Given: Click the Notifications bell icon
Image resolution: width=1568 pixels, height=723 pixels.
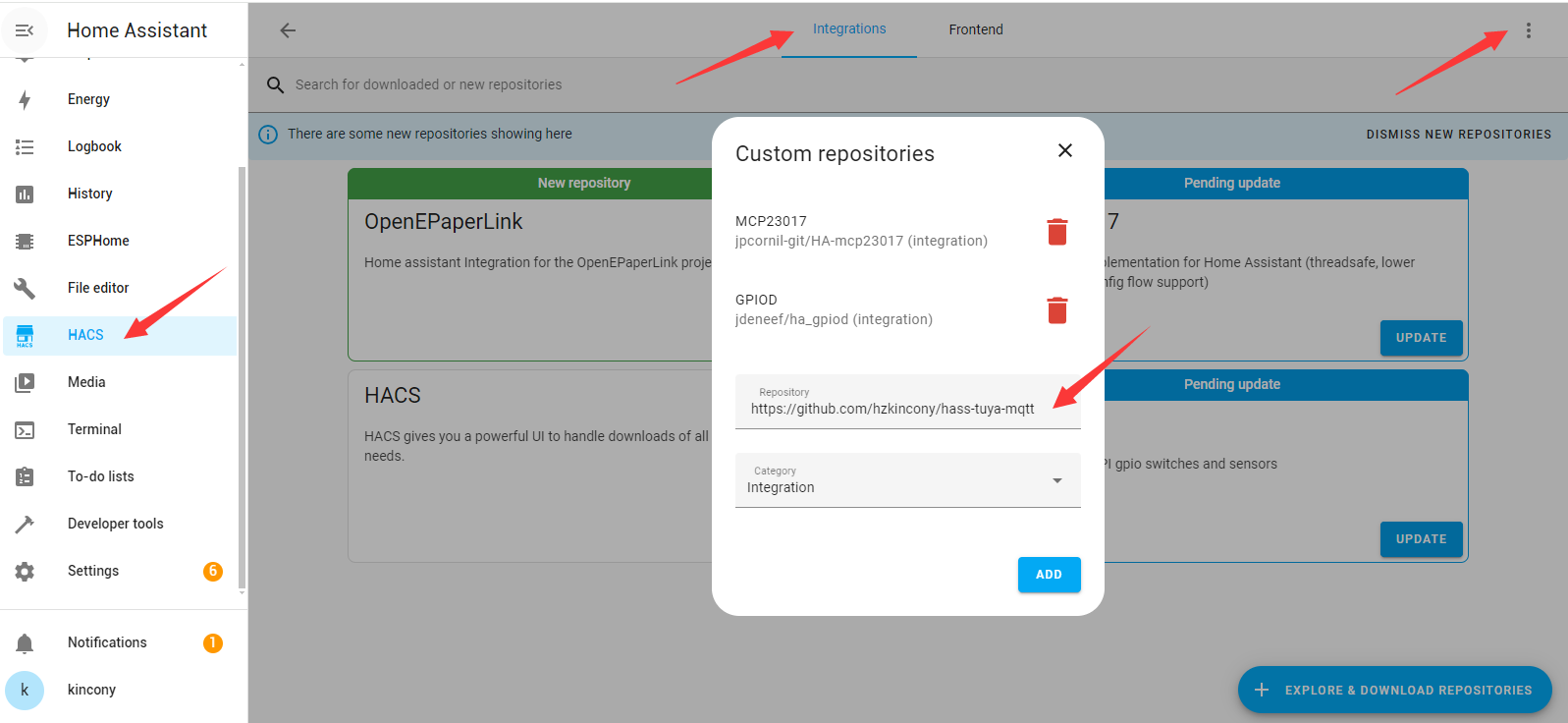Looking at the screenshot, I should pyautogui.click(x=25, y=642).
